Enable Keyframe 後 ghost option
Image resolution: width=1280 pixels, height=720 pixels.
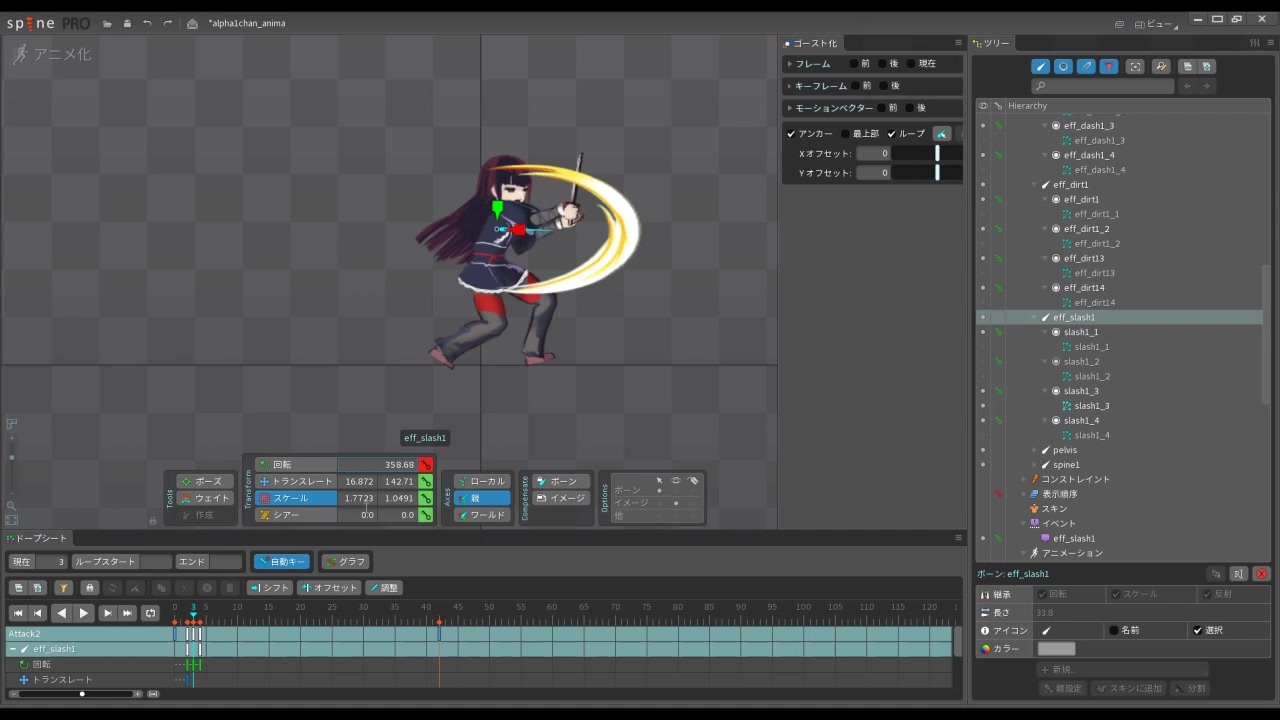point(883,86)
